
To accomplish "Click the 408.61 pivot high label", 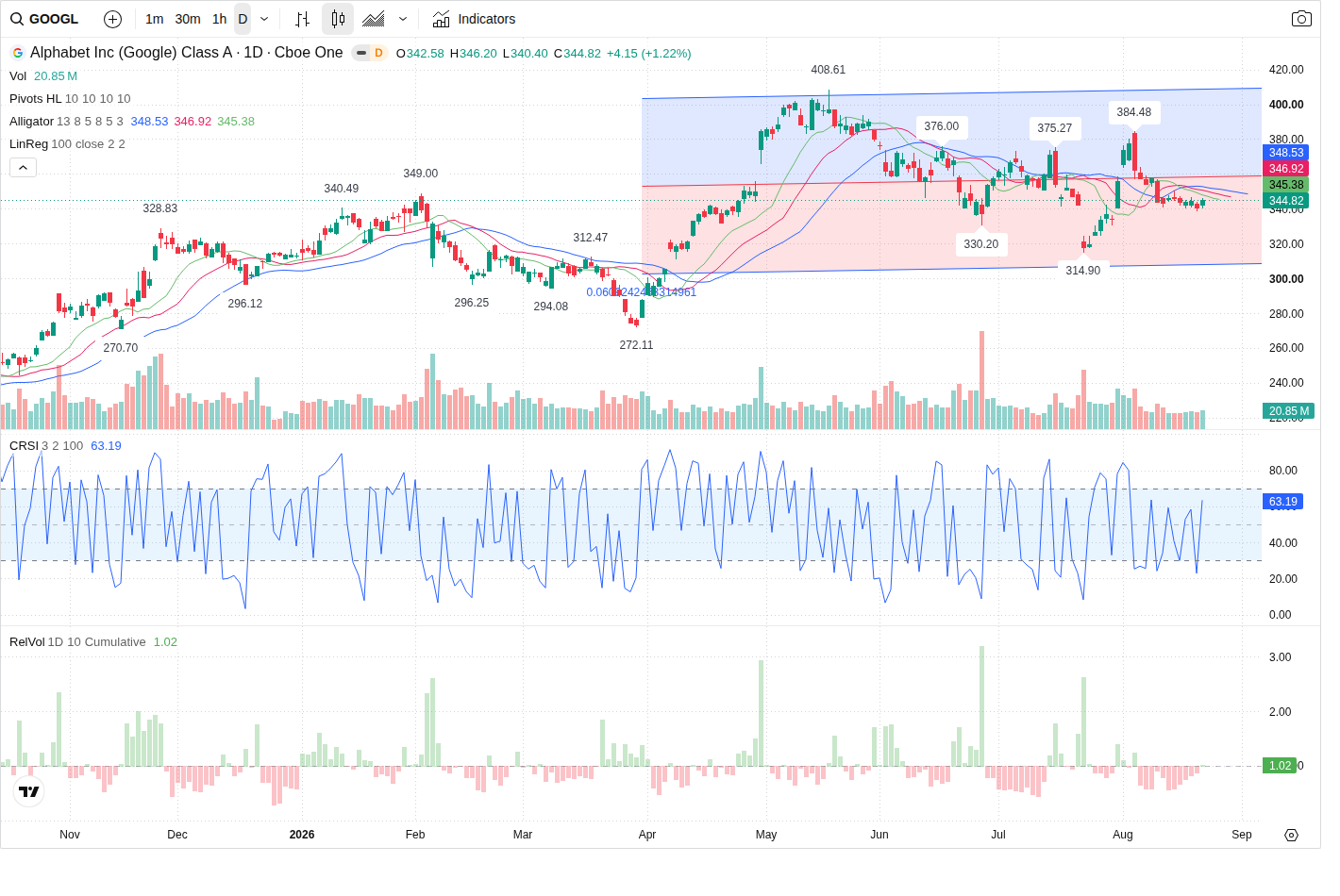I will pos(829,70).
